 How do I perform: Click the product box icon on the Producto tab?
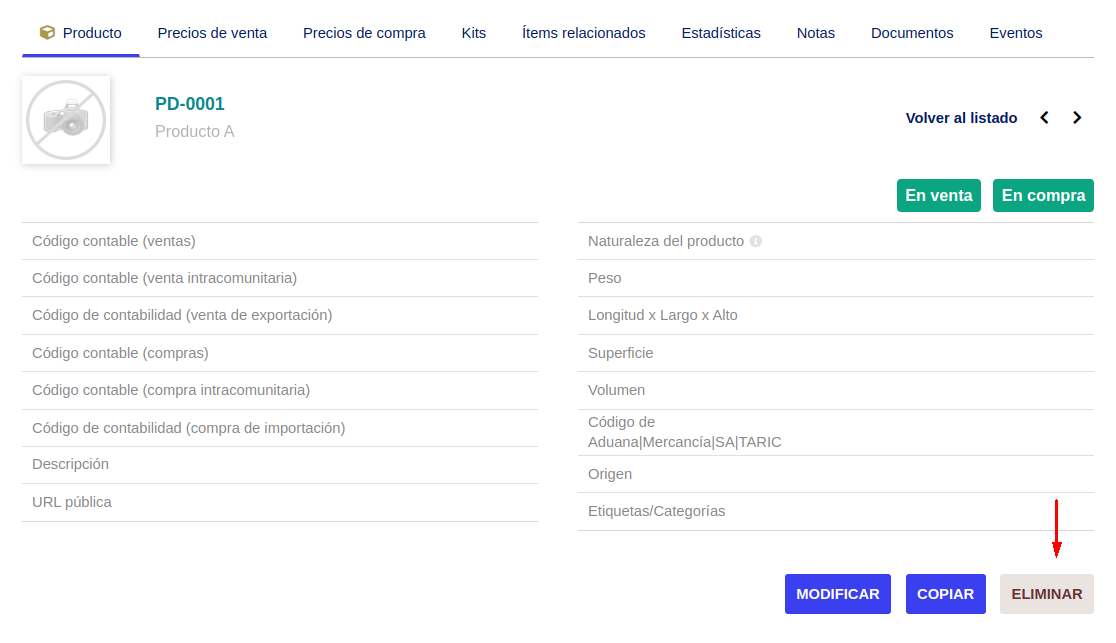(x=47, y=32)
